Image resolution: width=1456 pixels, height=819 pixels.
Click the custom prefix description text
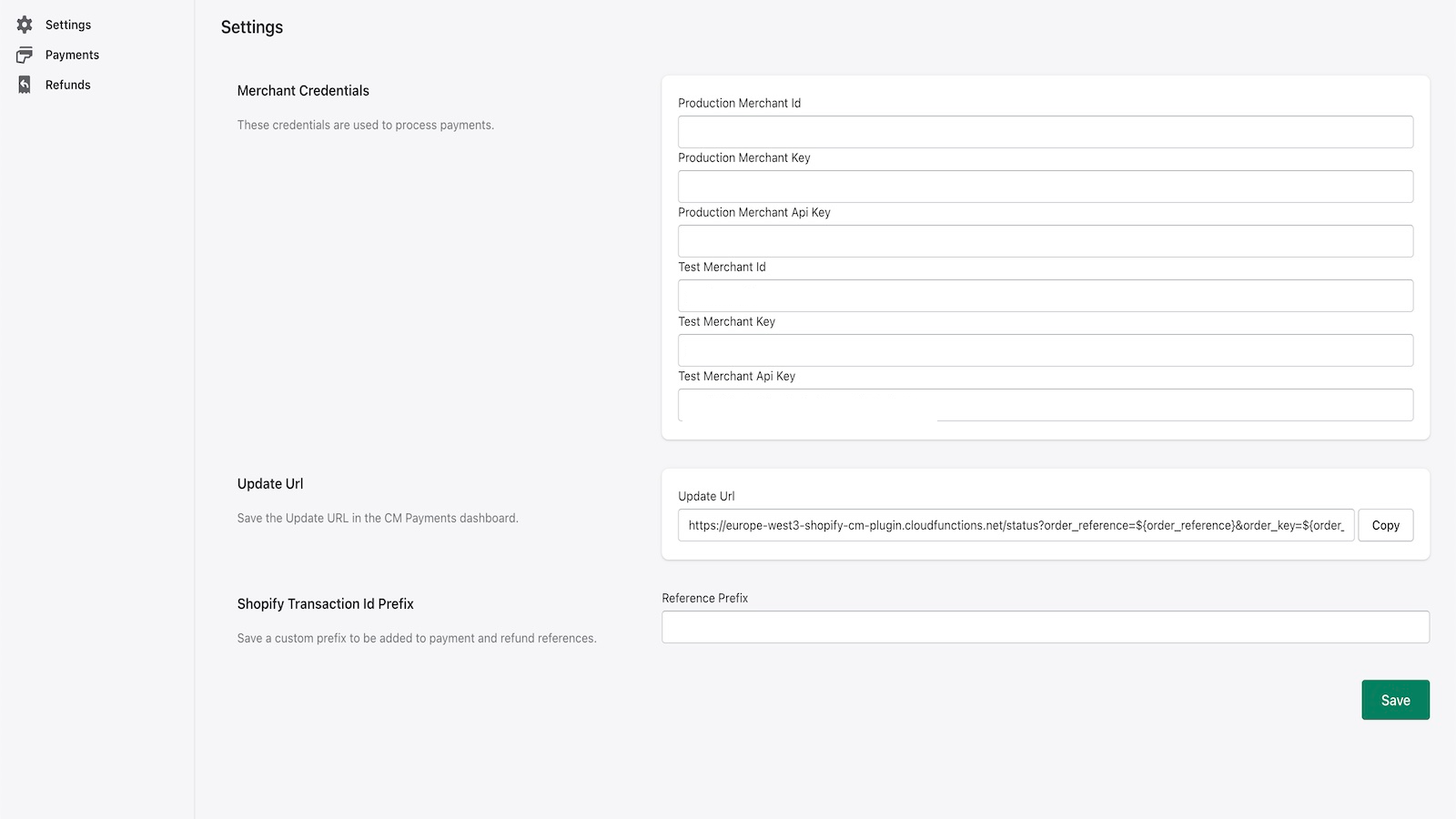[x=417, y=638]
